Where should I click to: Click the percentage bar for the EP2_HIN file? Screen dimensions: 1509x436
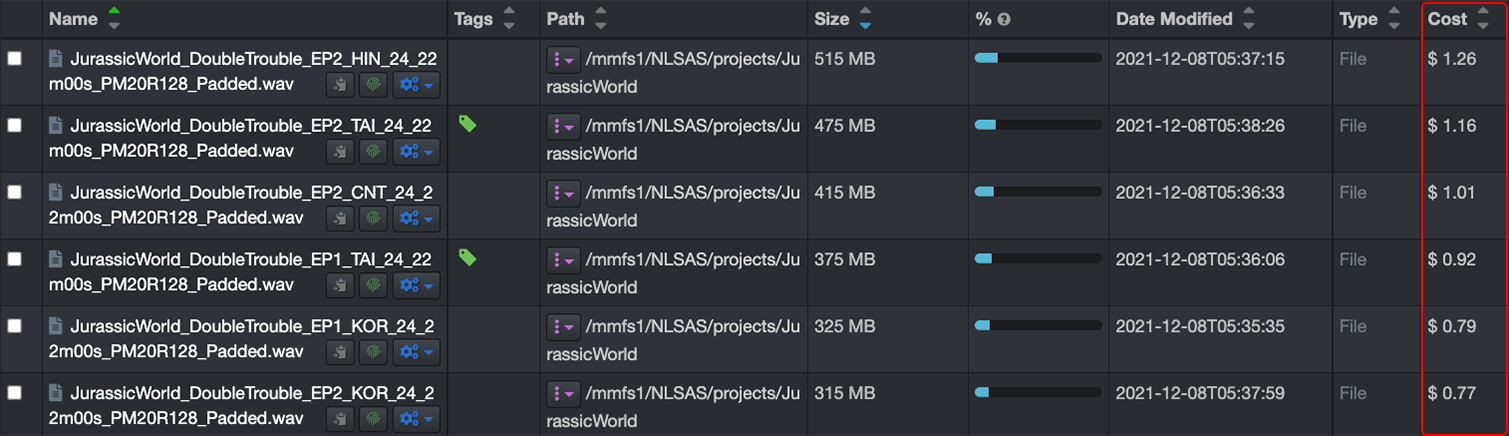(1037, 58)
